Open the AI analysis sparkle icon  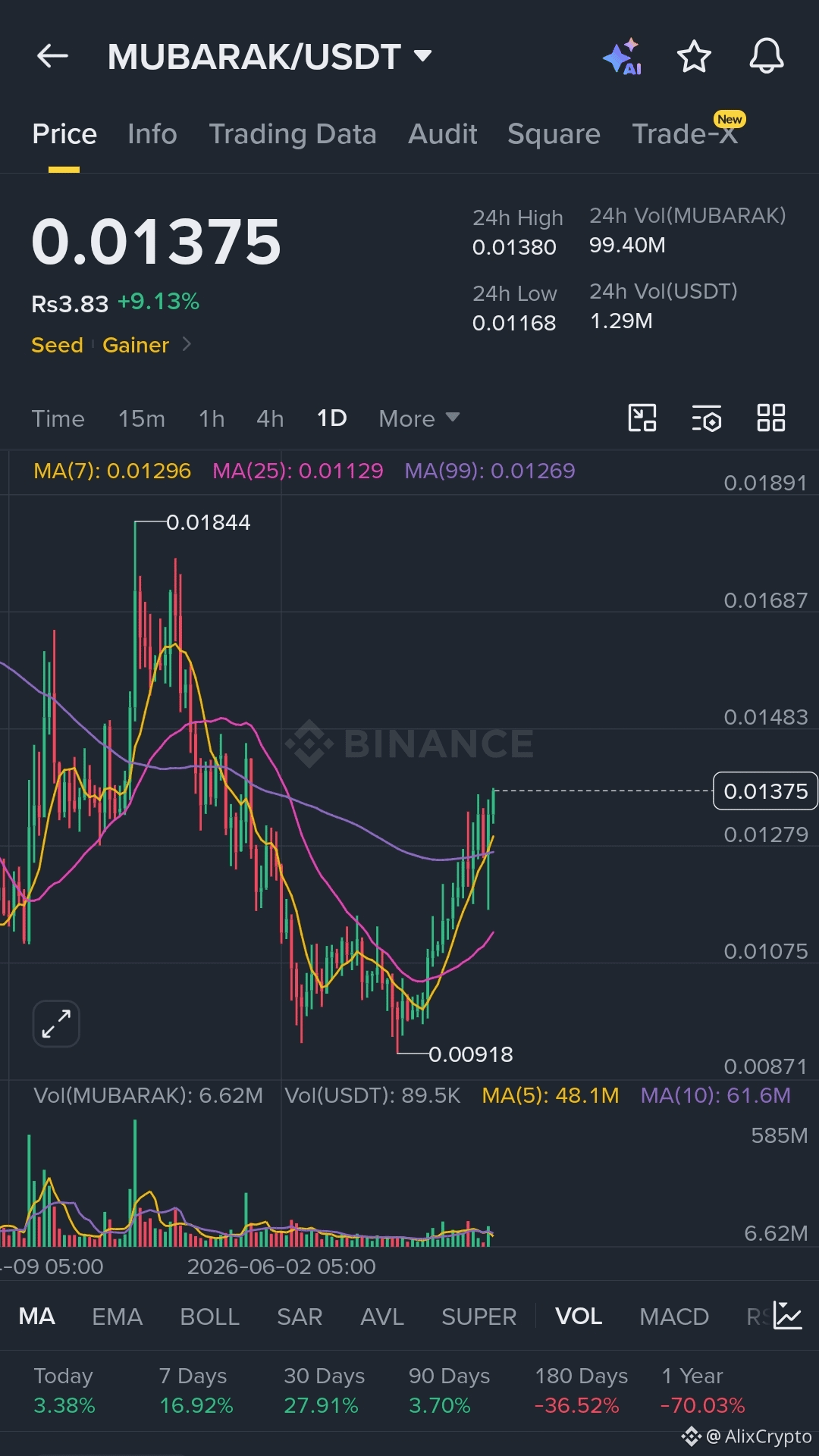point(623,57)
